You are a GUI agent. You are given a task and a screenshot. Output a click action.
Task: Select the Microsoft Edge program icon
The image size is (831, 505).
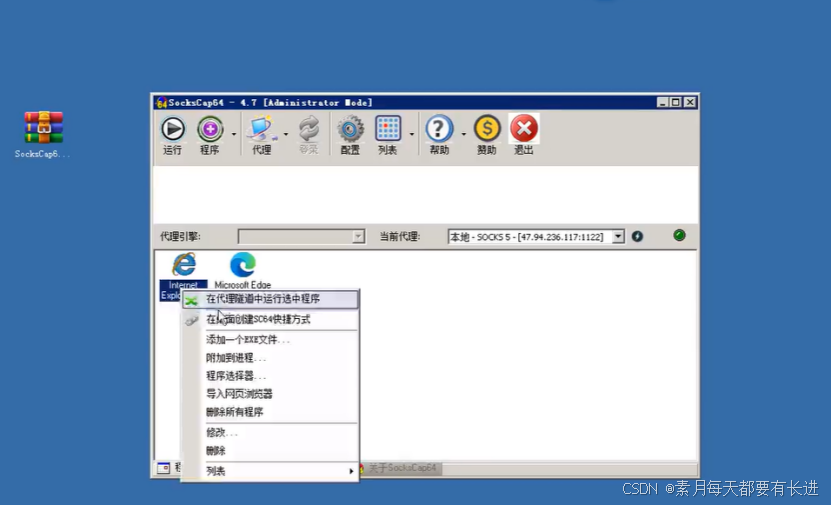(243, 264)
